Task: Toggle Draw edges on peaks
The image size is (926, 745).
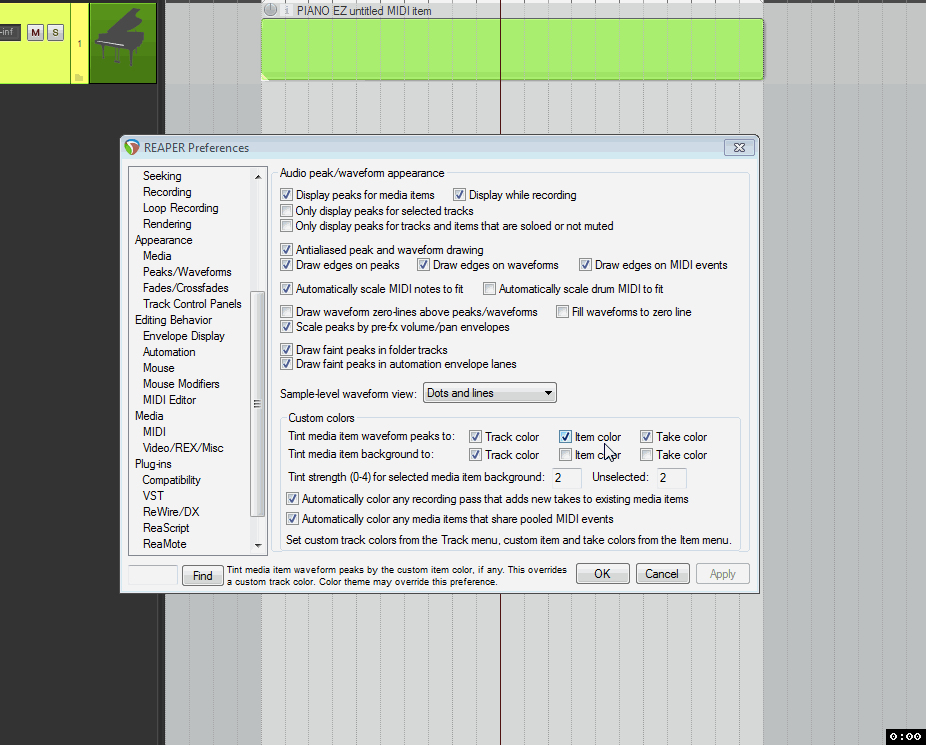Action: [x=286, y=265]
